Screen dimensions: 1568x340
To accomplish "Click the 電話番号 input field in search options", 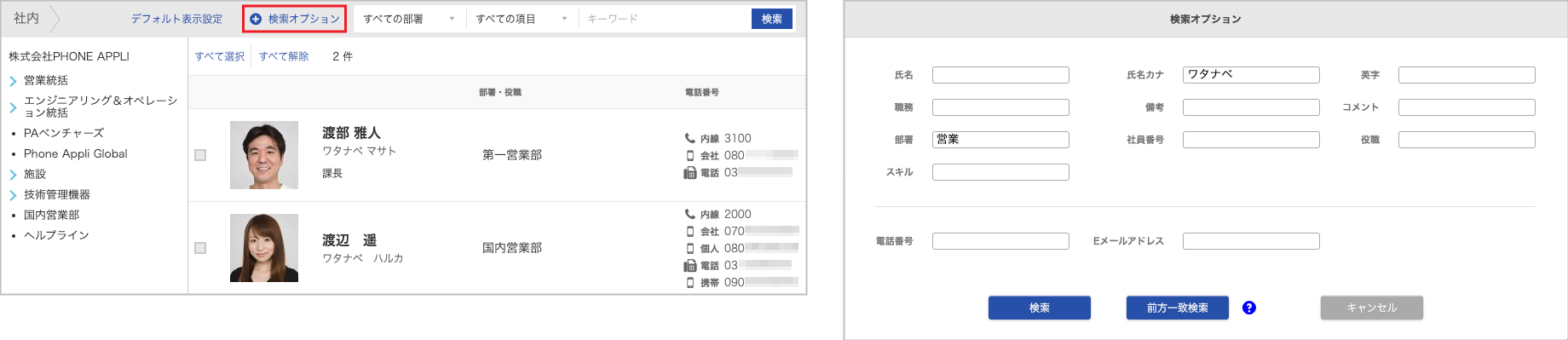I will (1000, 241).
